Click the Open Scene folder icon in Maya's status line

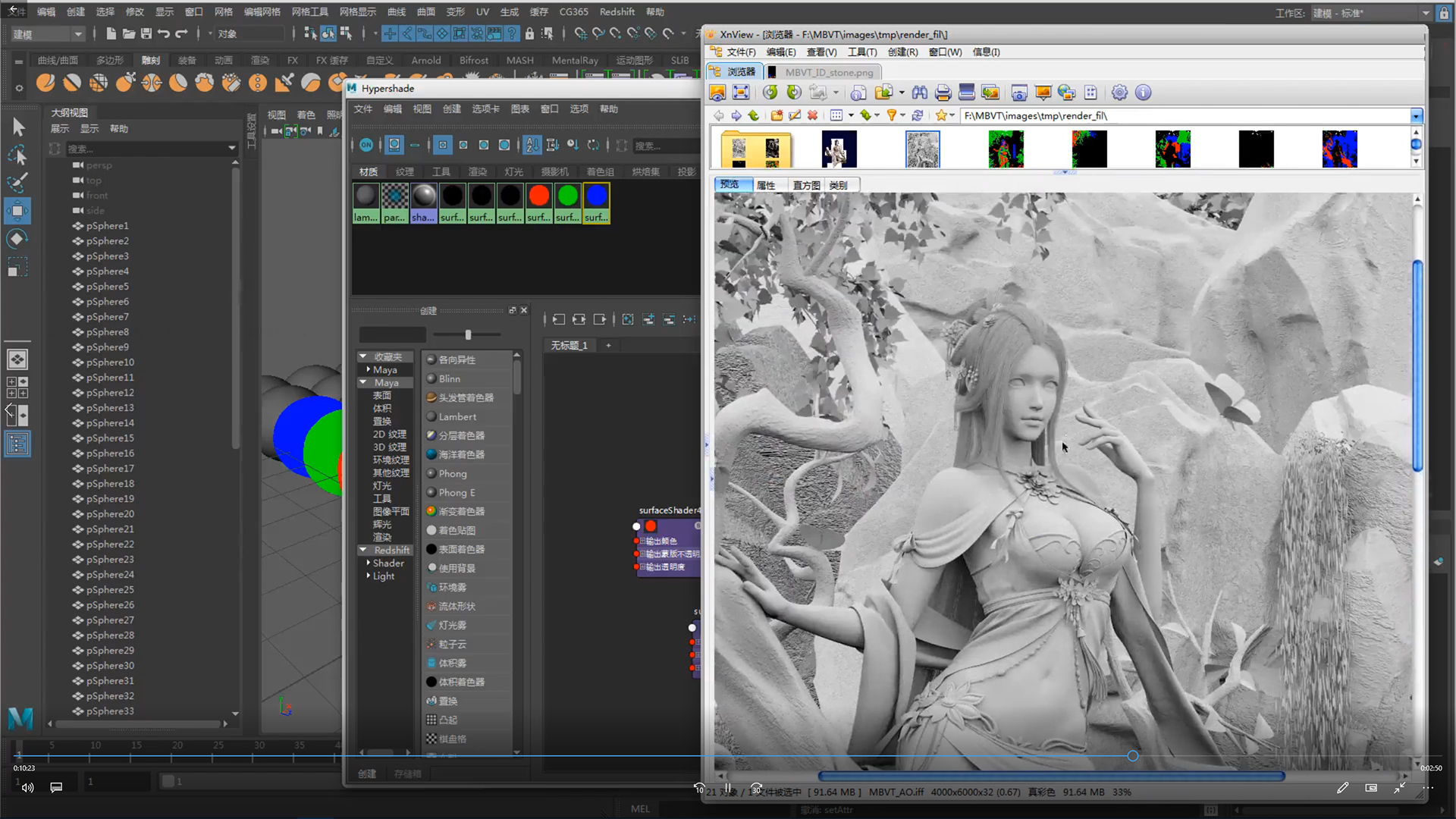coord(128,33)
